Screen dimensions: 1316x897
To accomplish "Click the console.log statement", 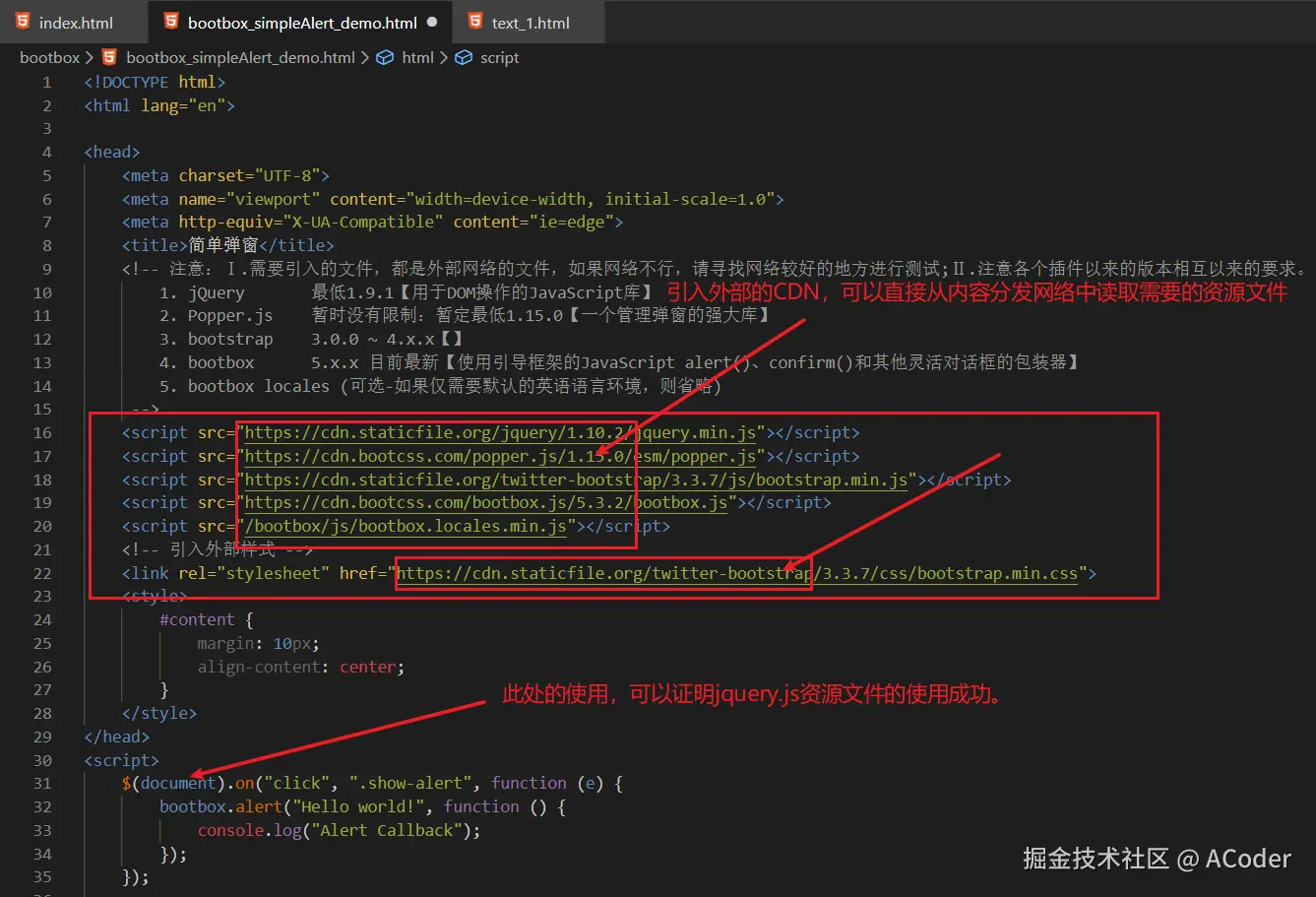I will (x=339, y=830).
